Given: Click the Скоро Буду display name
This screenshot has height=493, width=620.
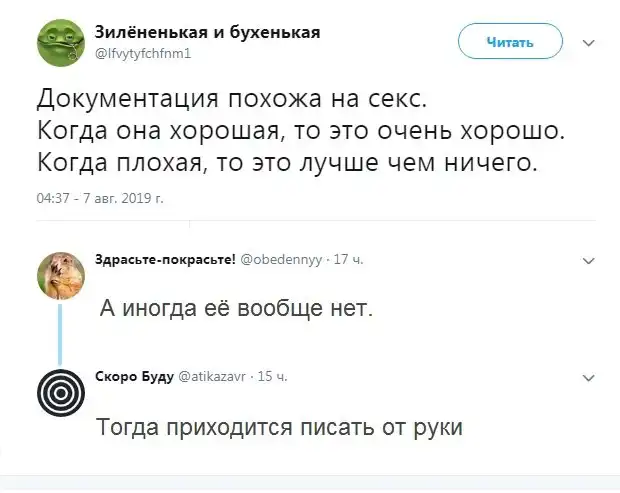Looking at the screenshot, I should click(133, 377).
